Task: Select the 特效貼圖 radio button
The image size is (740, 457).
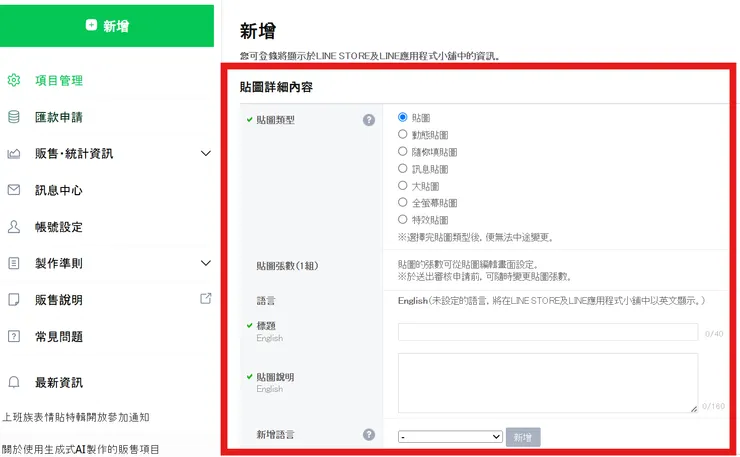Action: [403, 219]
